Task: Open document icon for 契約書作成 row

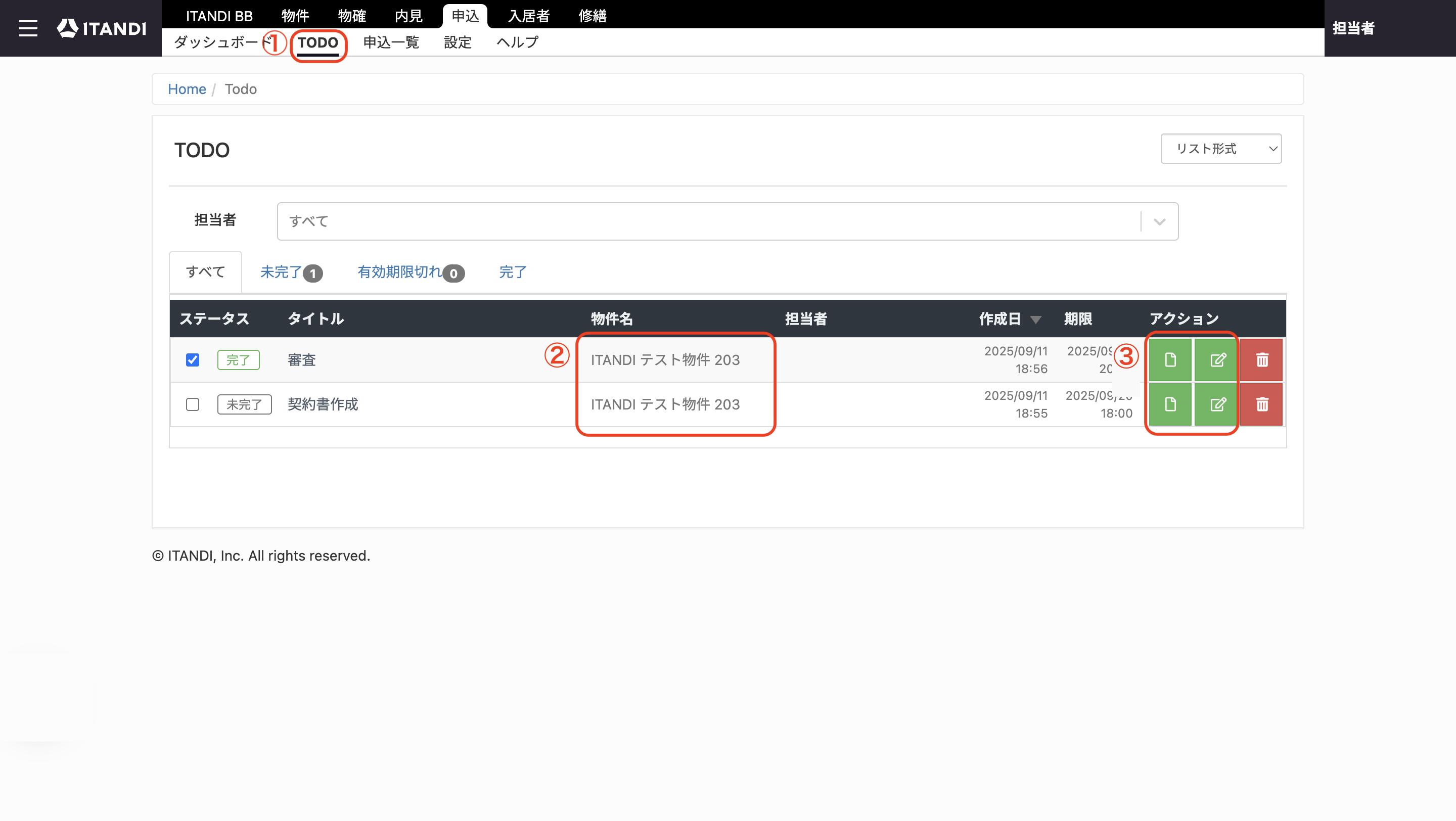Action: point(1170,404)
